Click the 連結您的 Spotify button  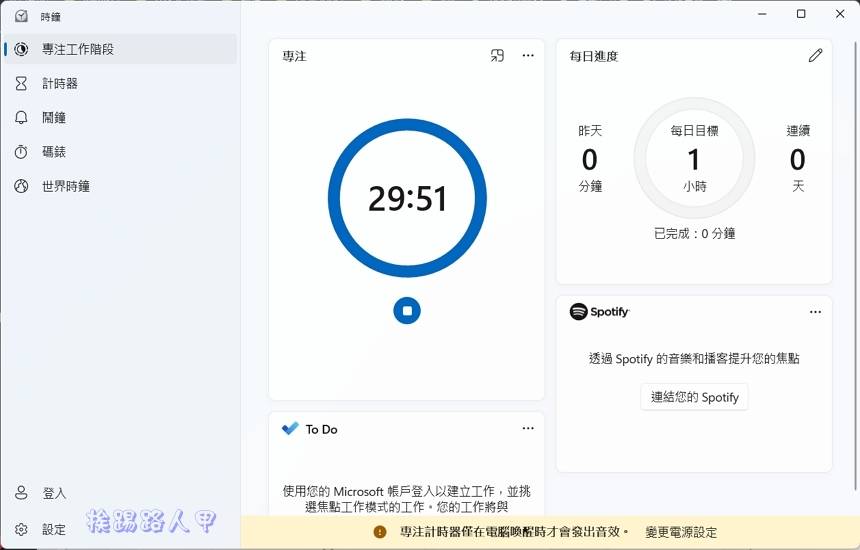(694, 397)
